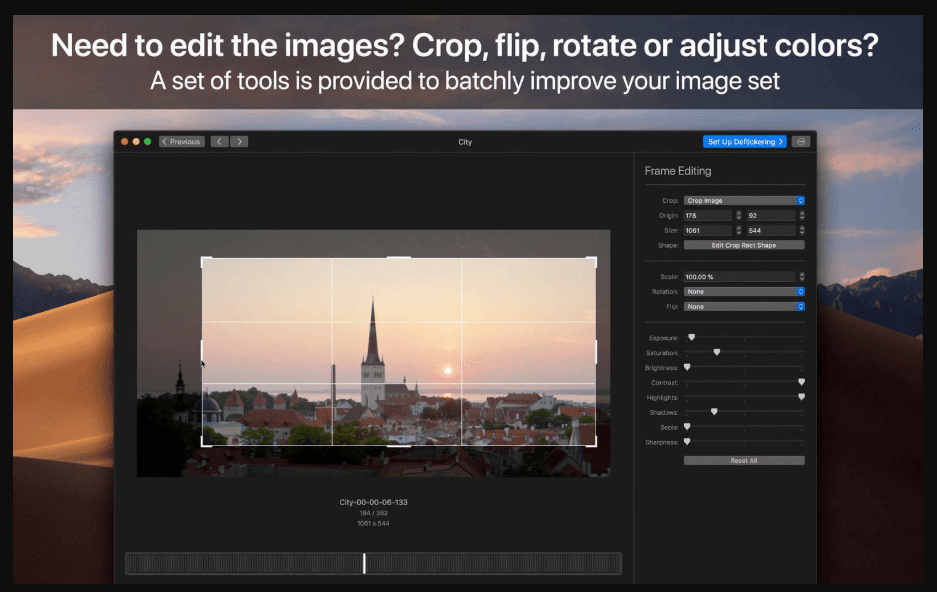Open the Flip dropdown
Screen dimensions: 937x592
pyautogui.click(x=744, y=306)
